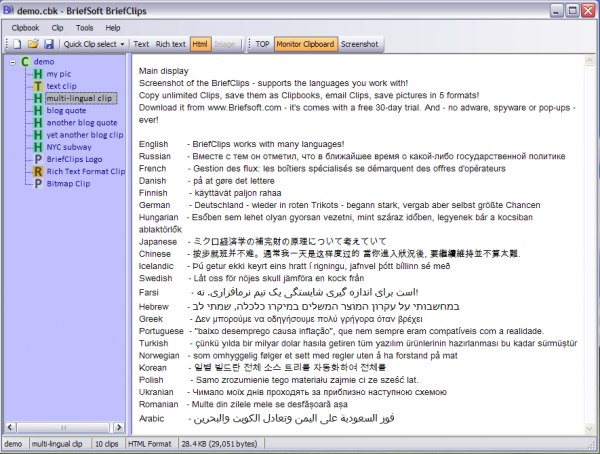
Task: Click the R icon beside Rich Text Format Clip
Action: [38, 171]
